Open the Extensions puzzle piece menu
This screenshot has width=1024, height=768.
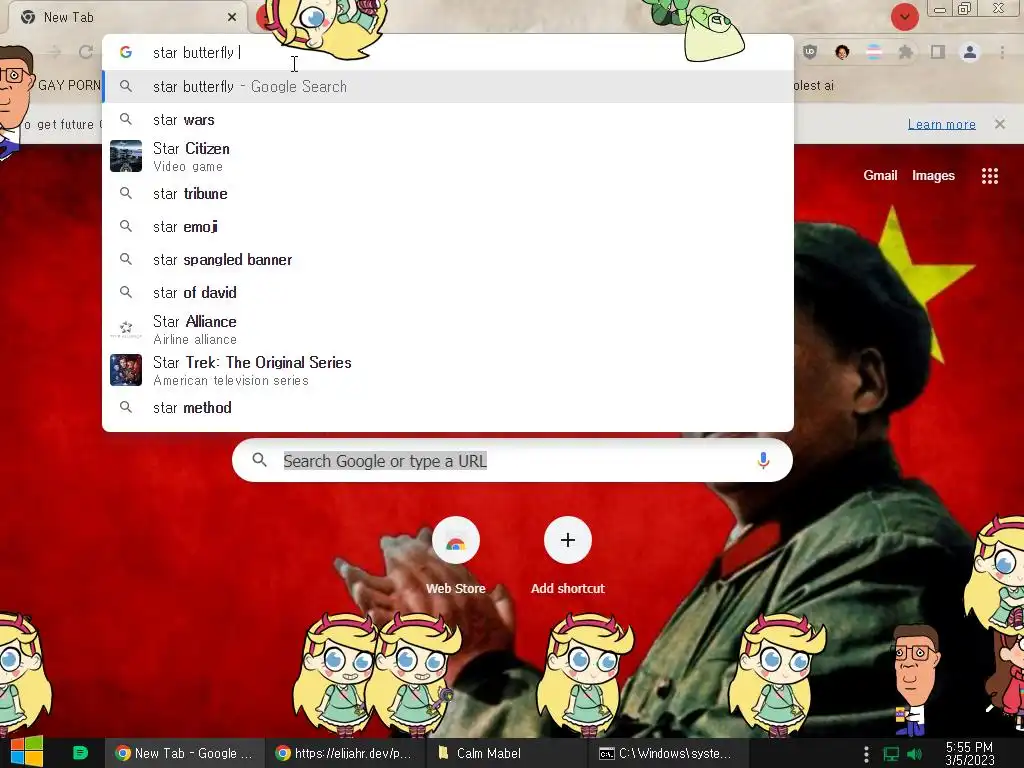click(906, 52)
